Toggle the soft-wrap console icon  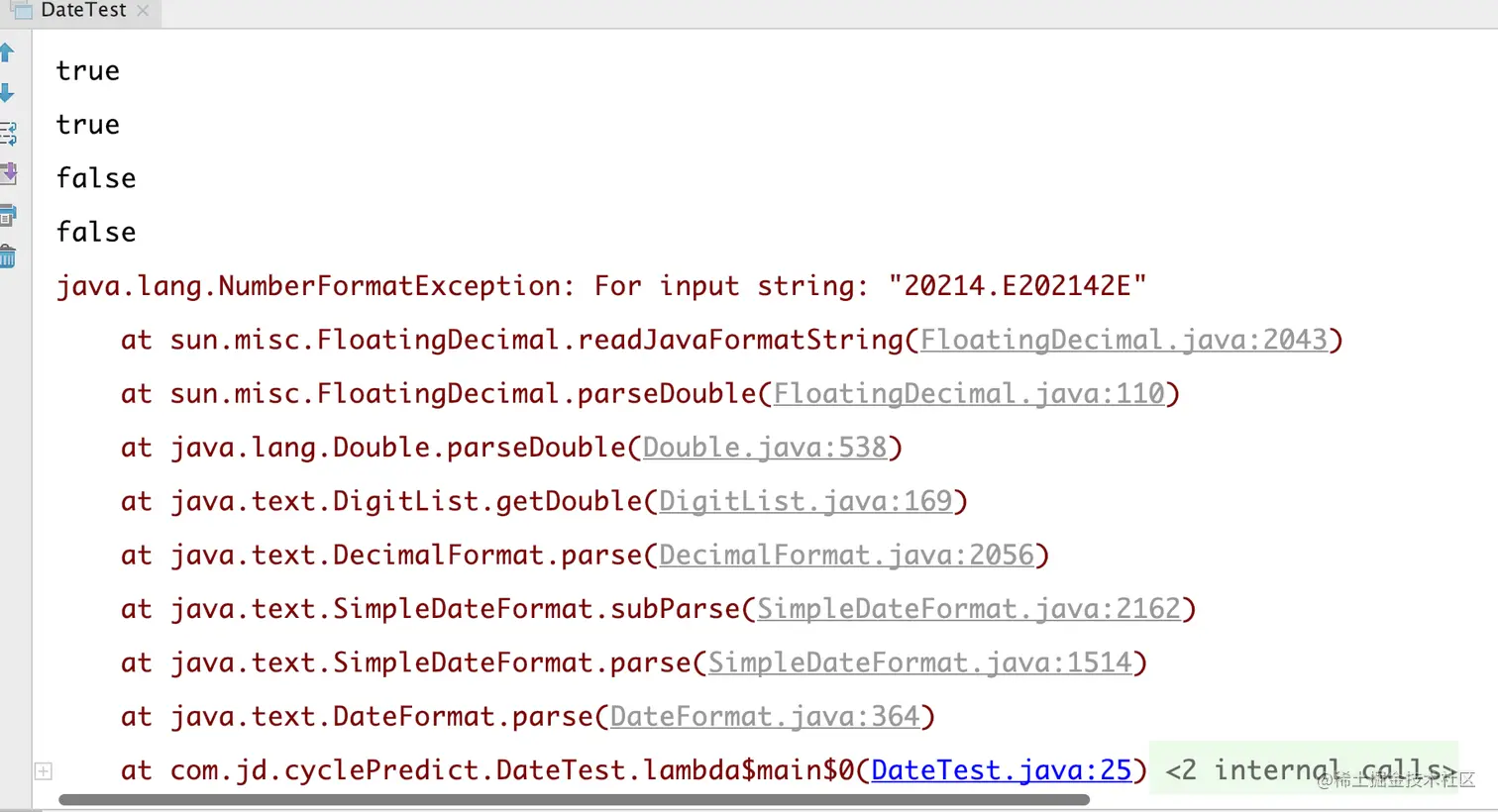pos(8,133)
